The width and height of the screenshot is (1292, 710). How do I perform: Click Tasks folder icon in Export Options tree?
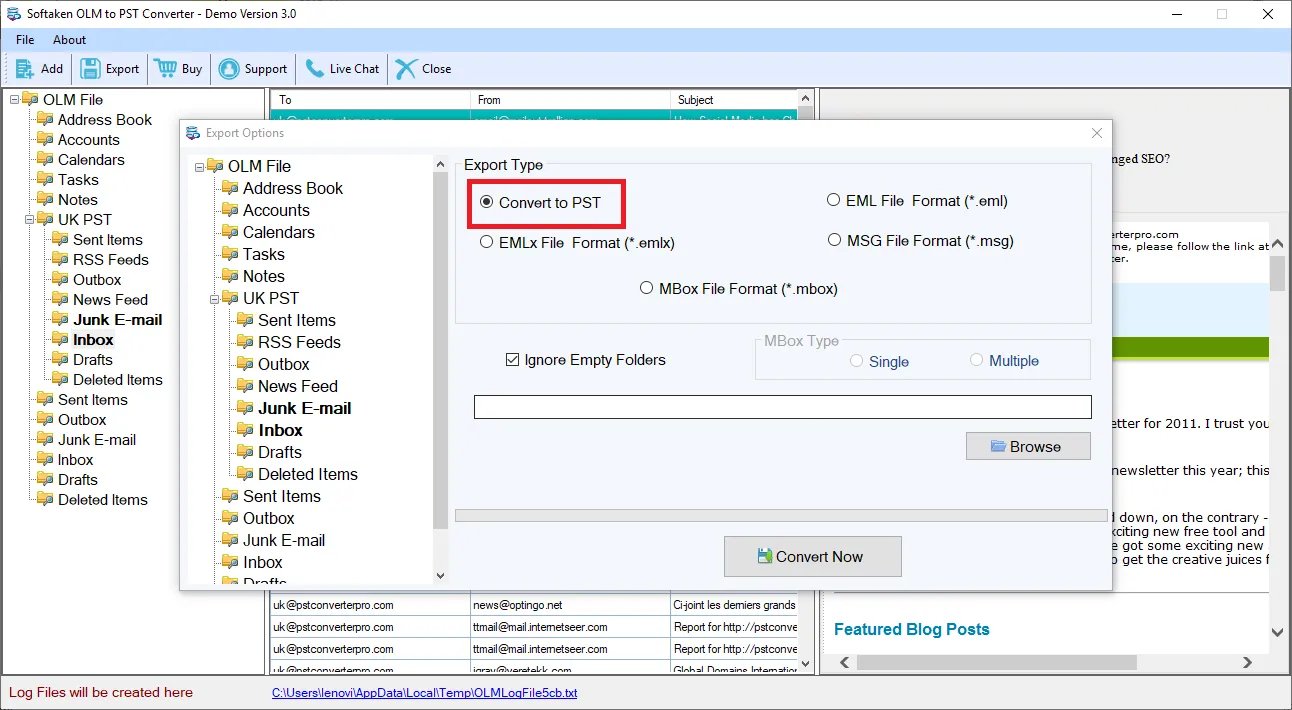(230, 254)
